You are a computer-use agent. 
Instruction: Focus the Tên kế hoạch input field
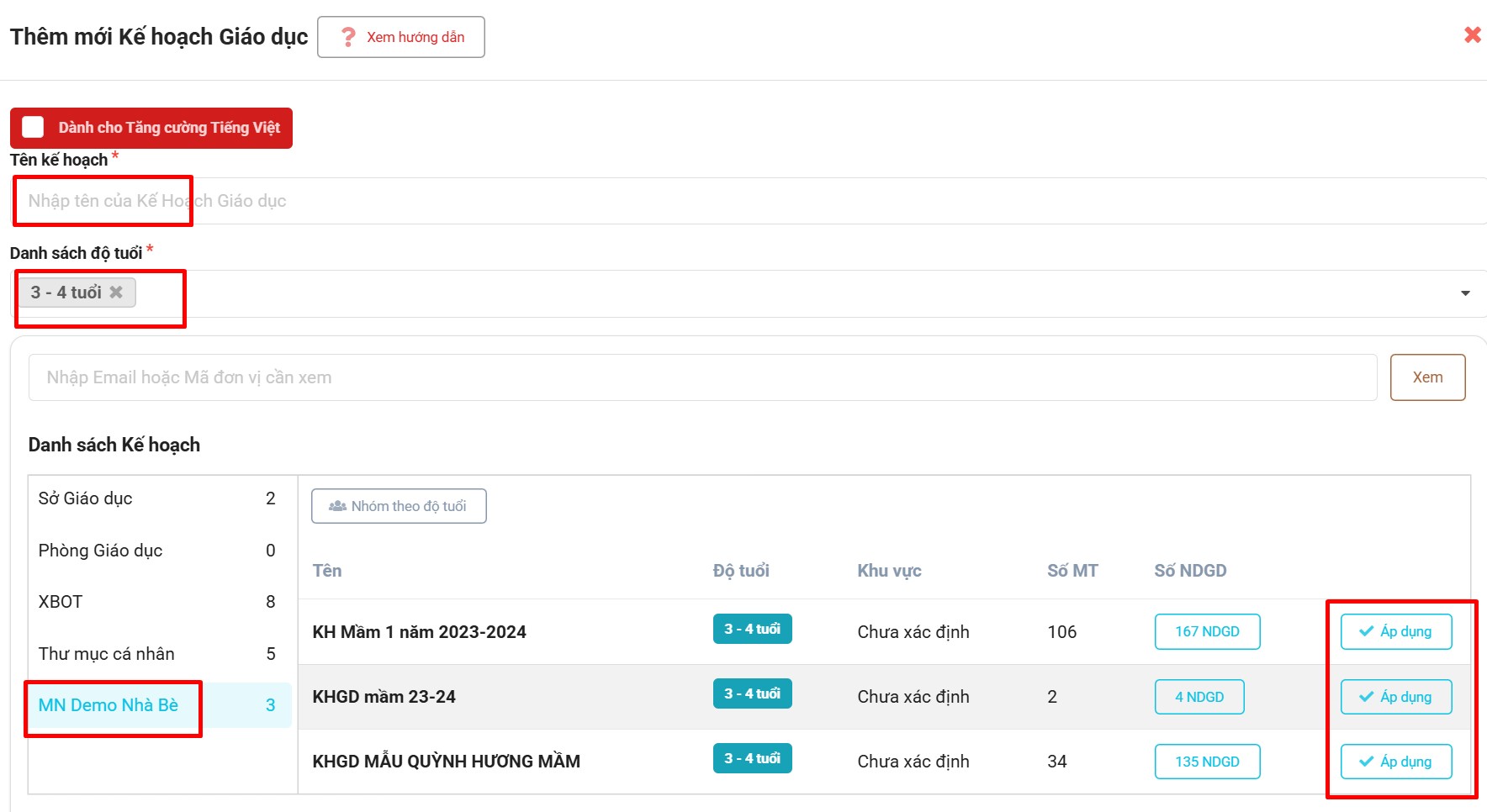(749, 201)
